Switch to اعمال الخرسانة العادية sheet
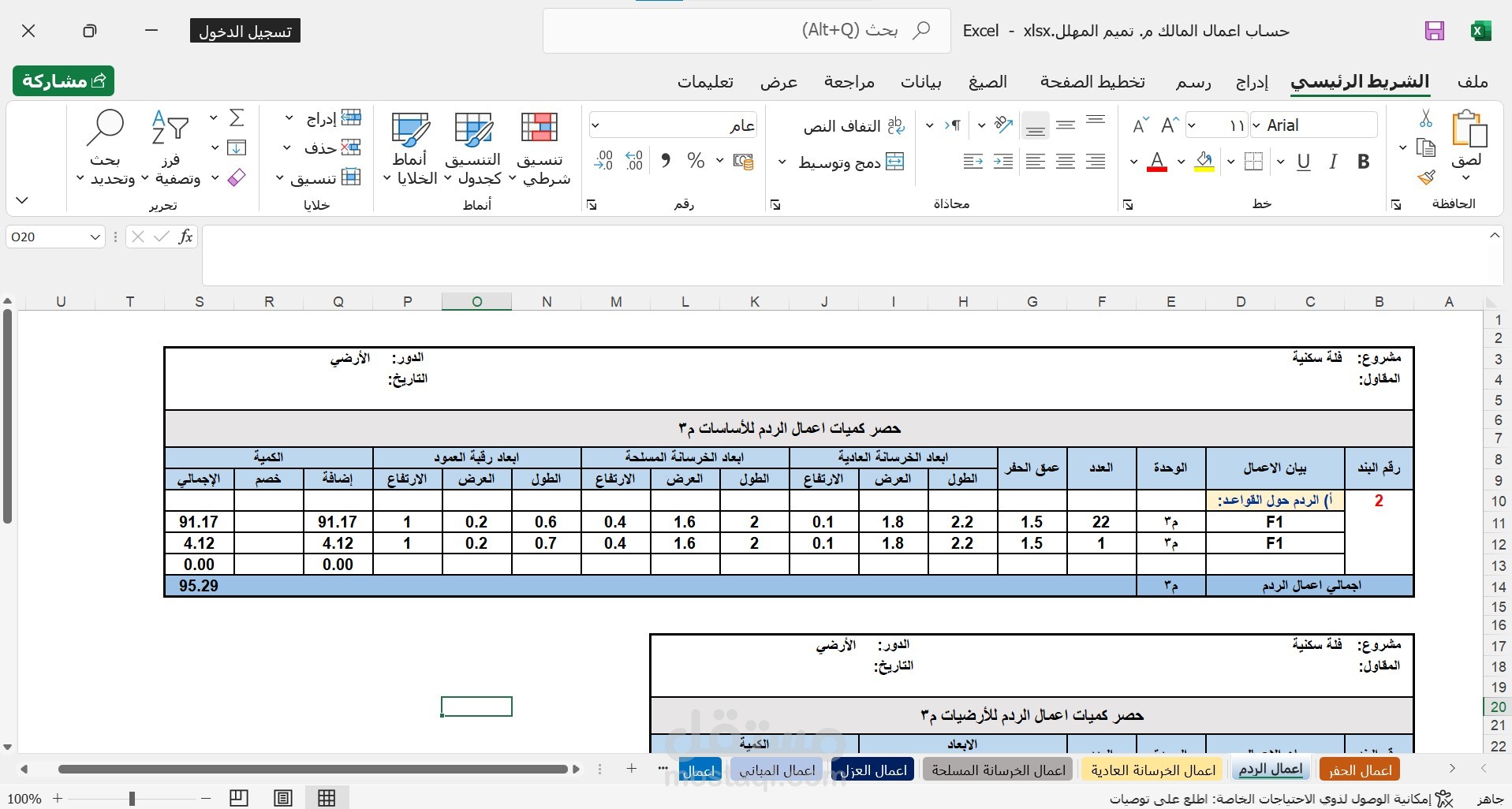 point(1153,770)
